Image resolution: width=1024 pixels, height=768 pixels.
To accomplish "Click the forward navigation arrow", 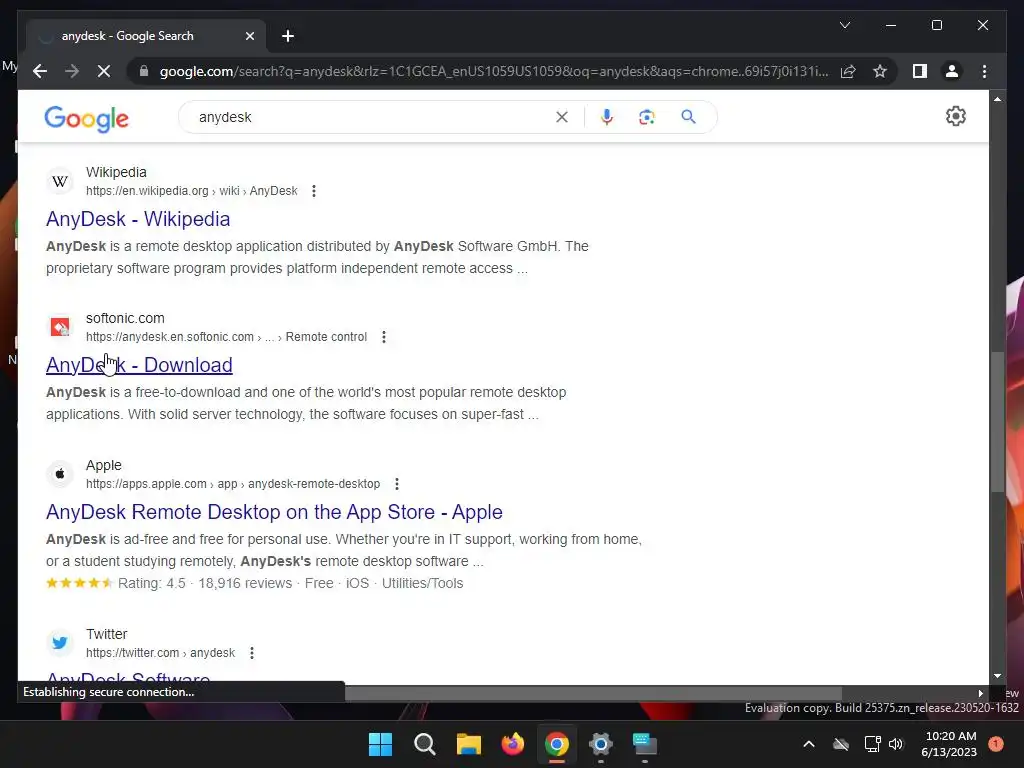I will [72, 71].
